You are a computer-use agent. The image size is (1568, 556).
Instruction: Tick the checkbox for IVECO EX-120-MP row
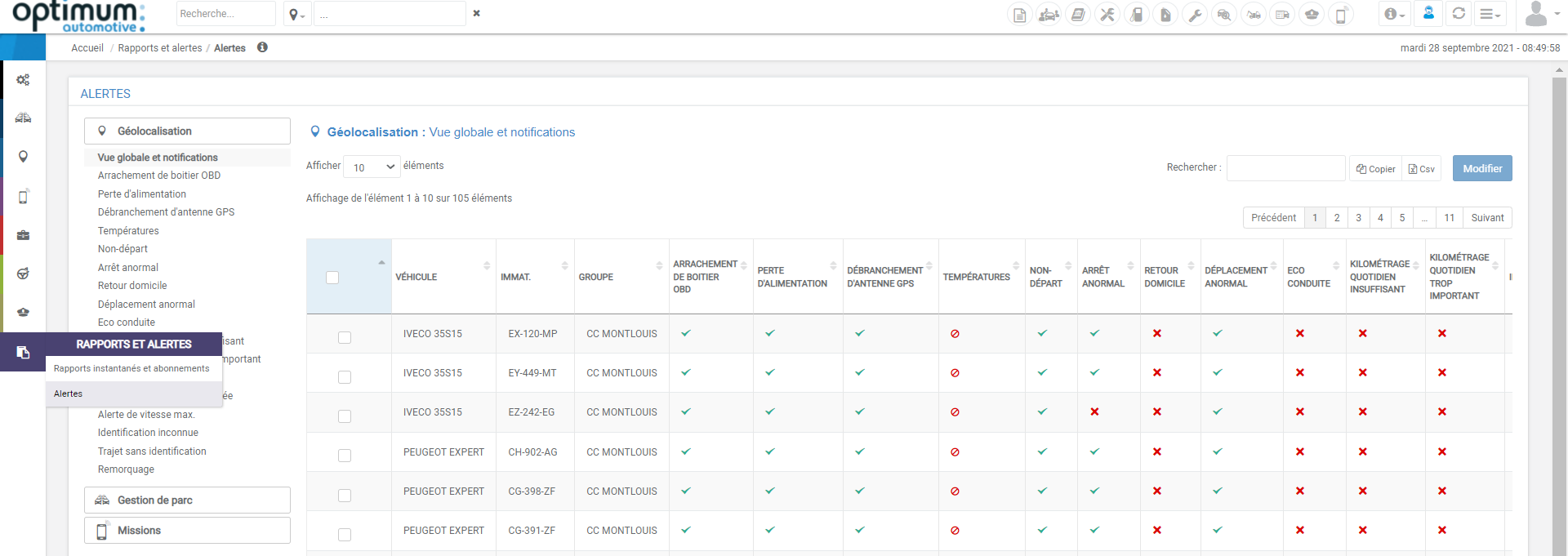pyautogui.click(x=345, y=337)
